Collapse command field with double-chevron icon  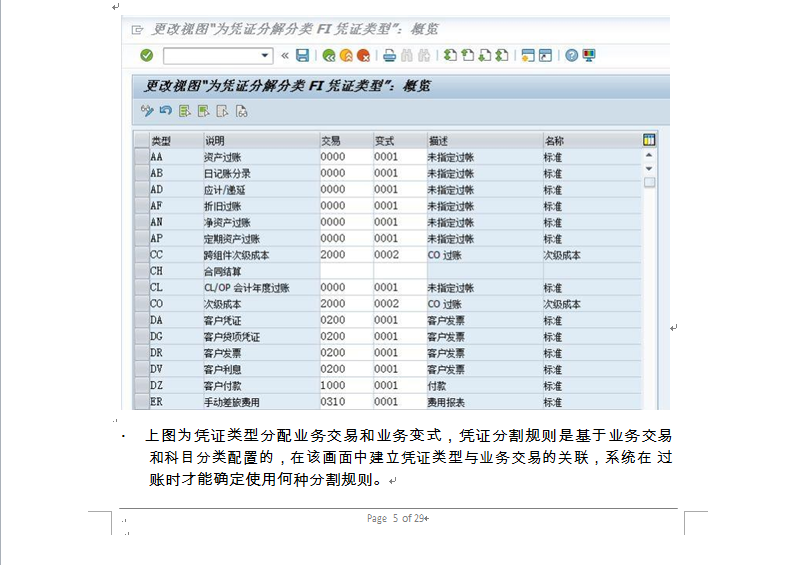coord(285,55)
